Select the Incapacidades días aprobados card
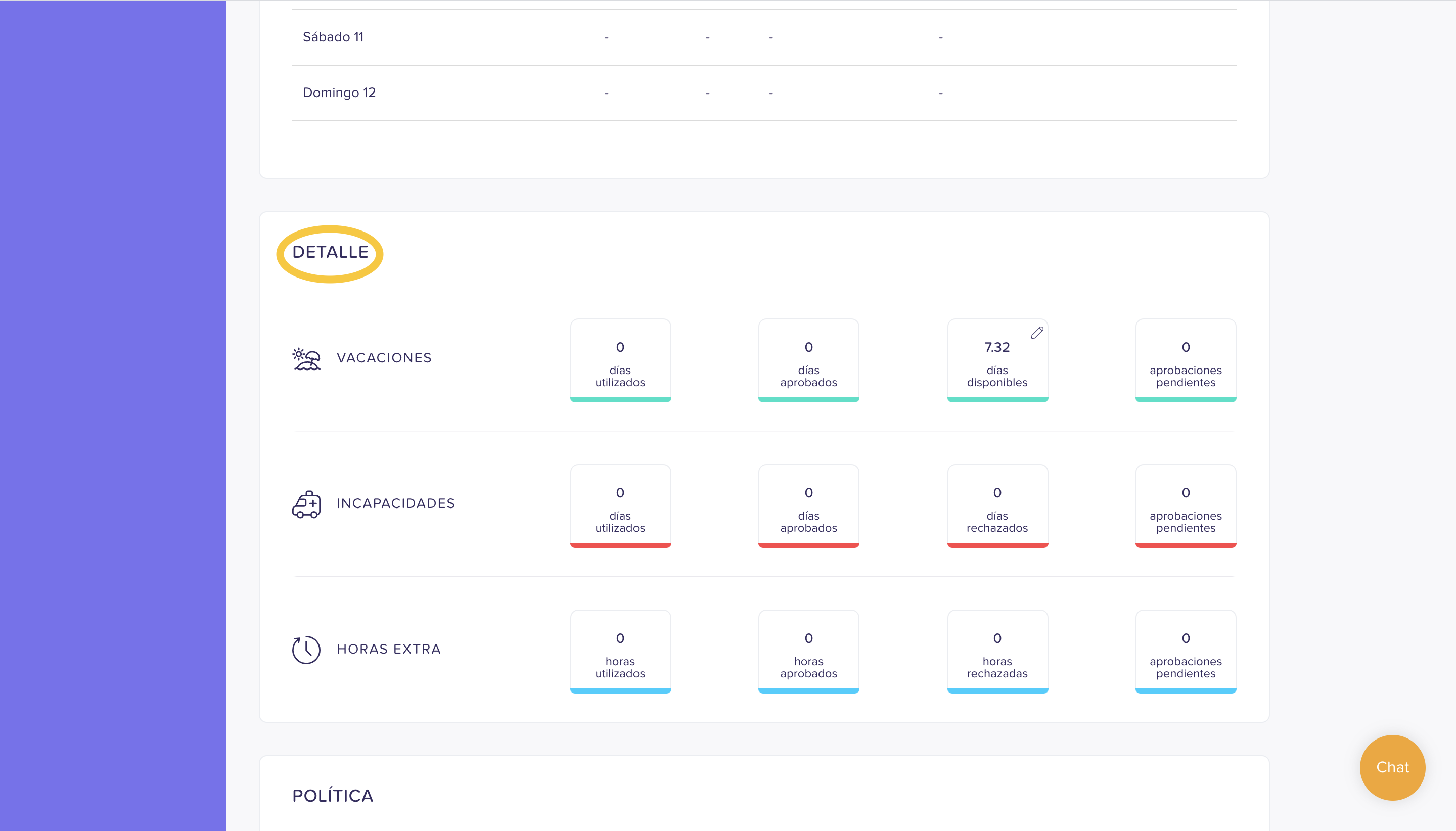Viewport: 1456px width, 831px height. [809, 505]
